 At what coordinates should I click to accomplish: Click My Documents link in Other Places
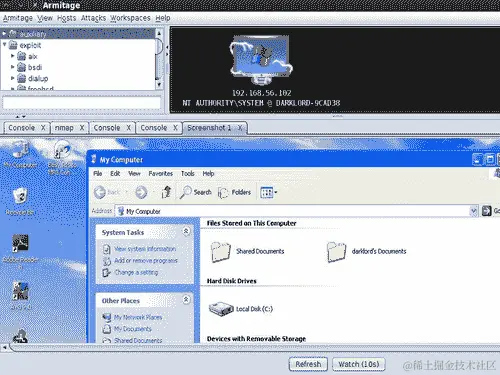(x=133, y=329)
